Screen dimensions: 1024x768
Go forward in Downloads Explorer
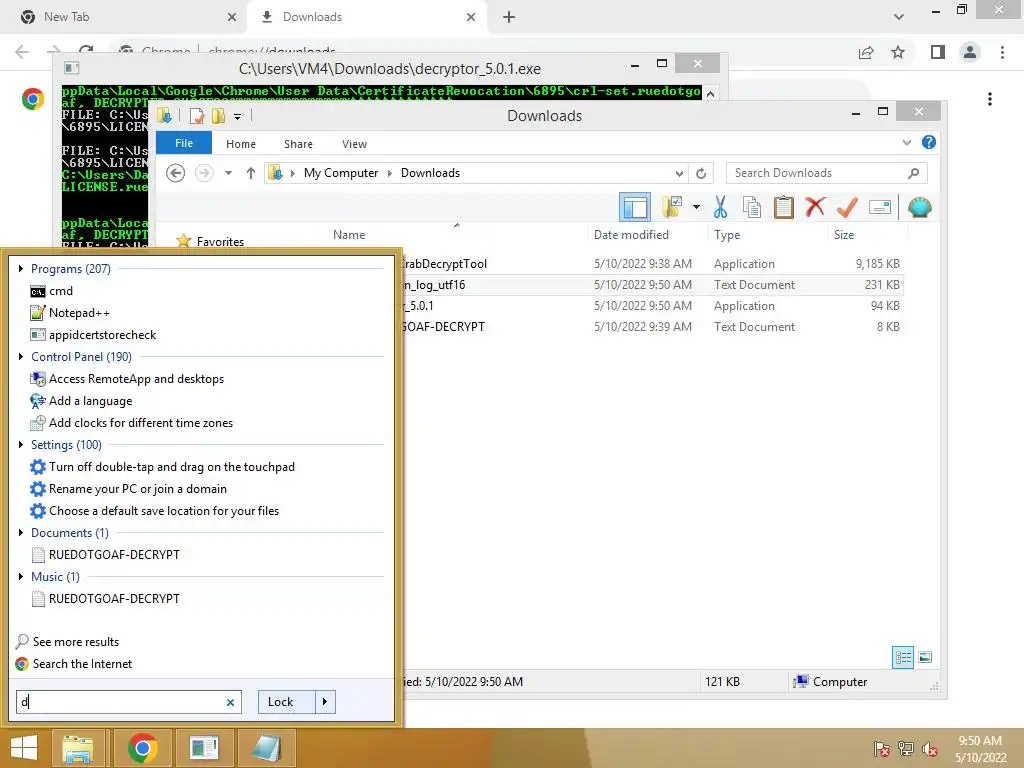(x=204, y=173)
